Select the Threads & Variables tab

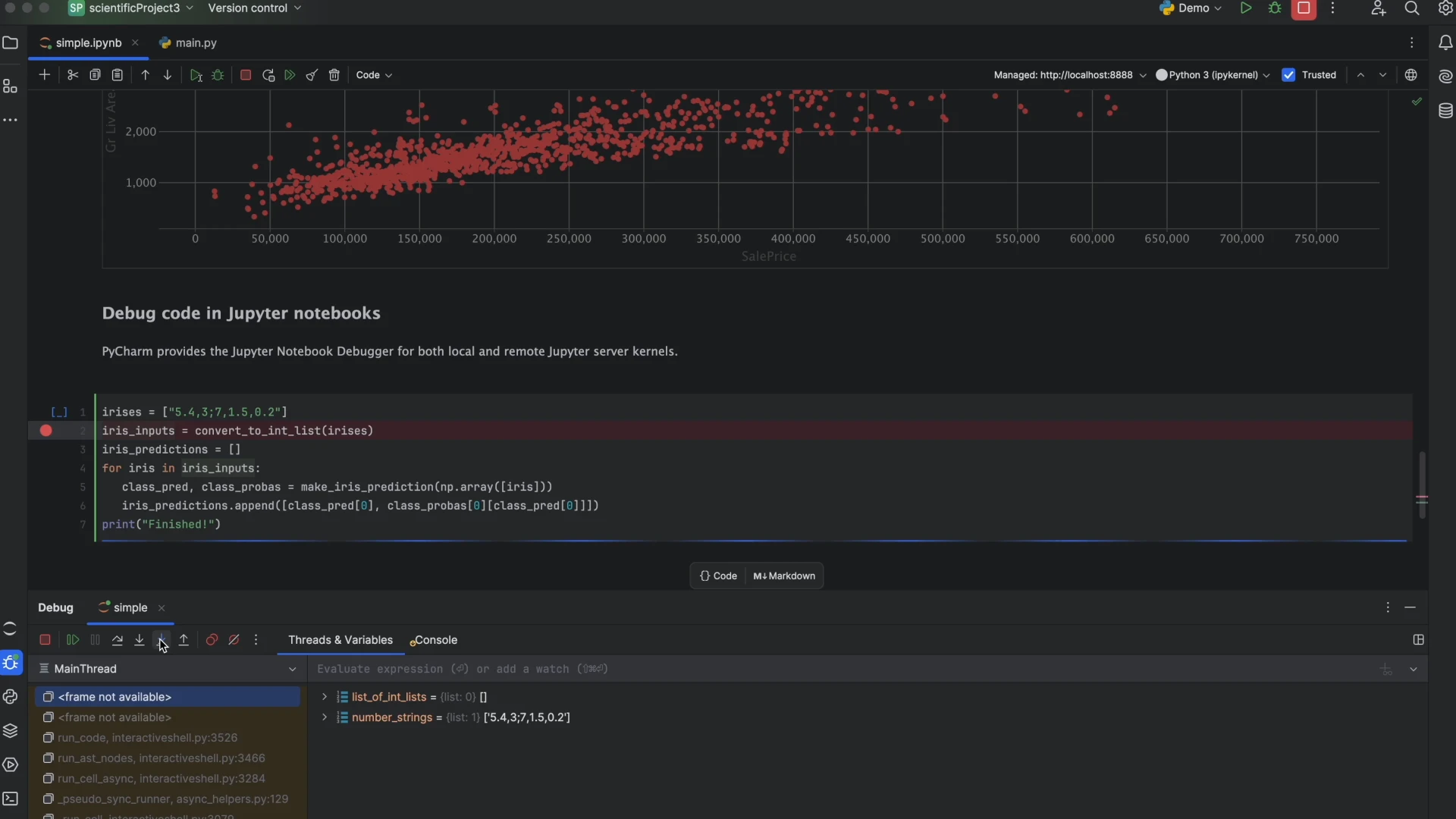coord(340,640)
